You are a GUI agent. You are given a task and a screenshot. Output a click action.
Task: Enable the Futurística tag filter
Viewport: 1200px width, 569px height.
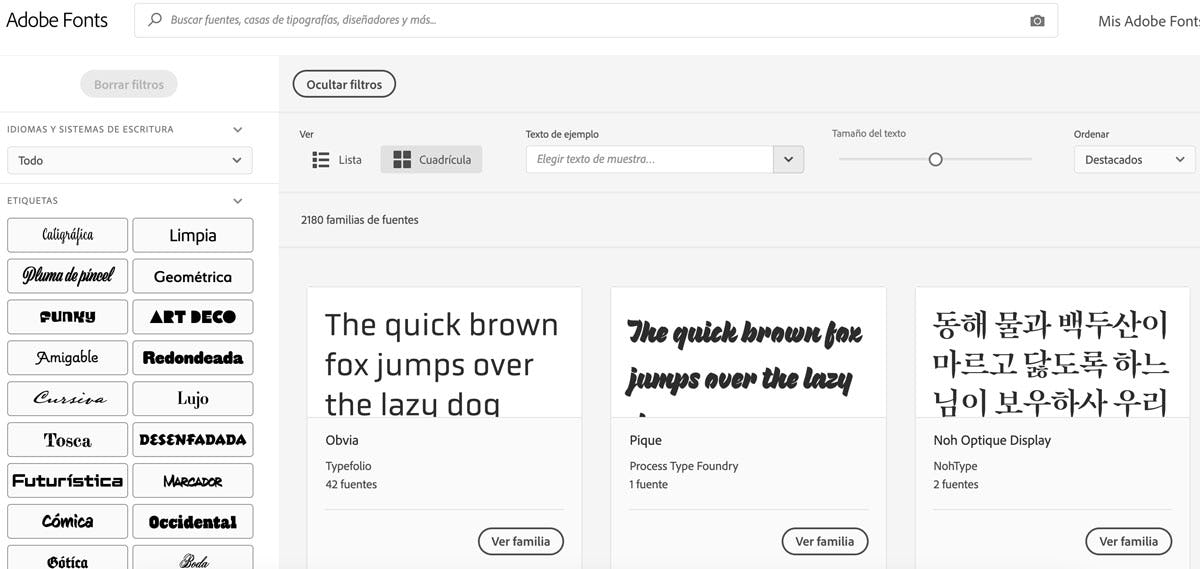click(68, 481)
